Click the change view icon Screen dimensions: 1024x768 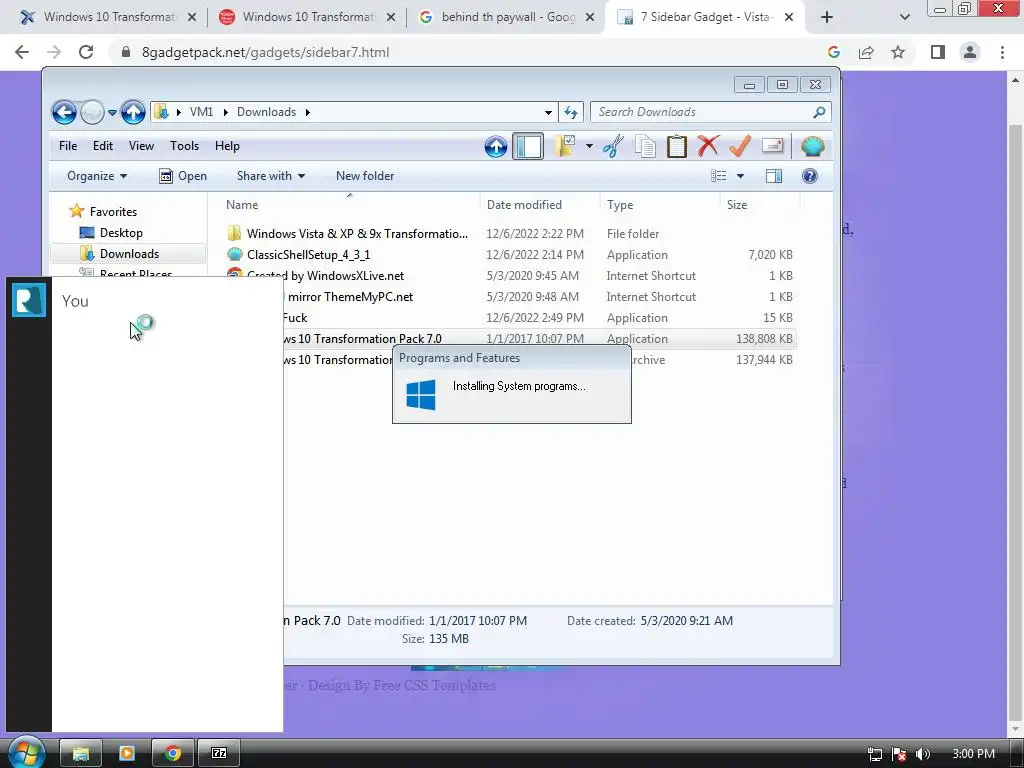point(718,176)
